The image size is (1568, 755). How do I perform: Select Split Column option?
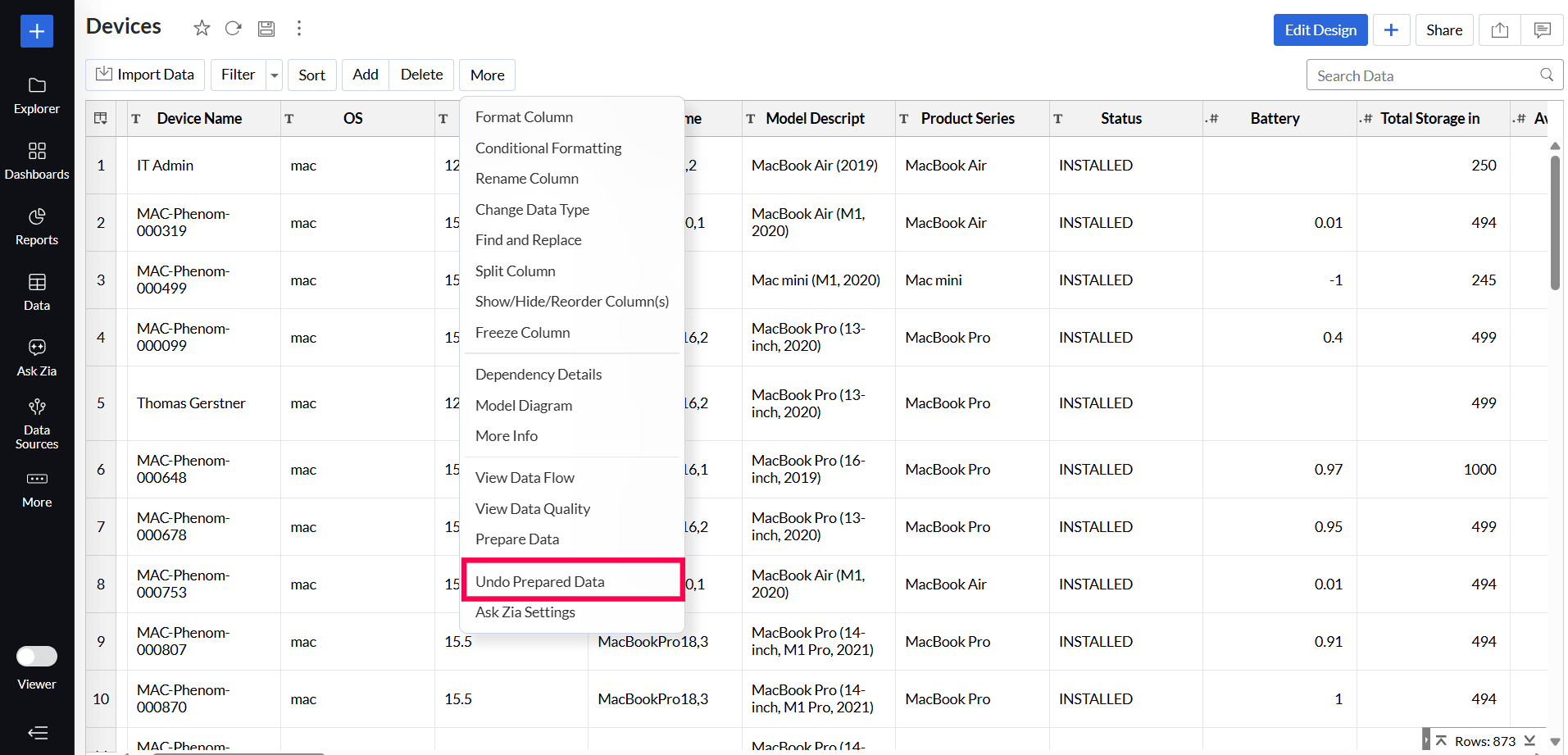[515, 271]
